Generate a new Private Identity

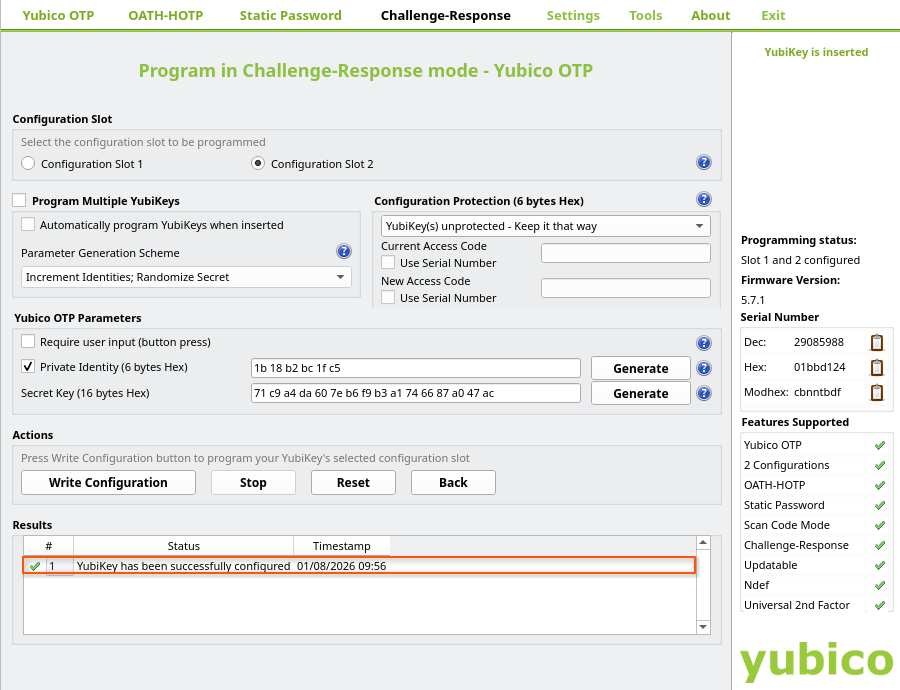pyautogui.click(x=641, y=369)
